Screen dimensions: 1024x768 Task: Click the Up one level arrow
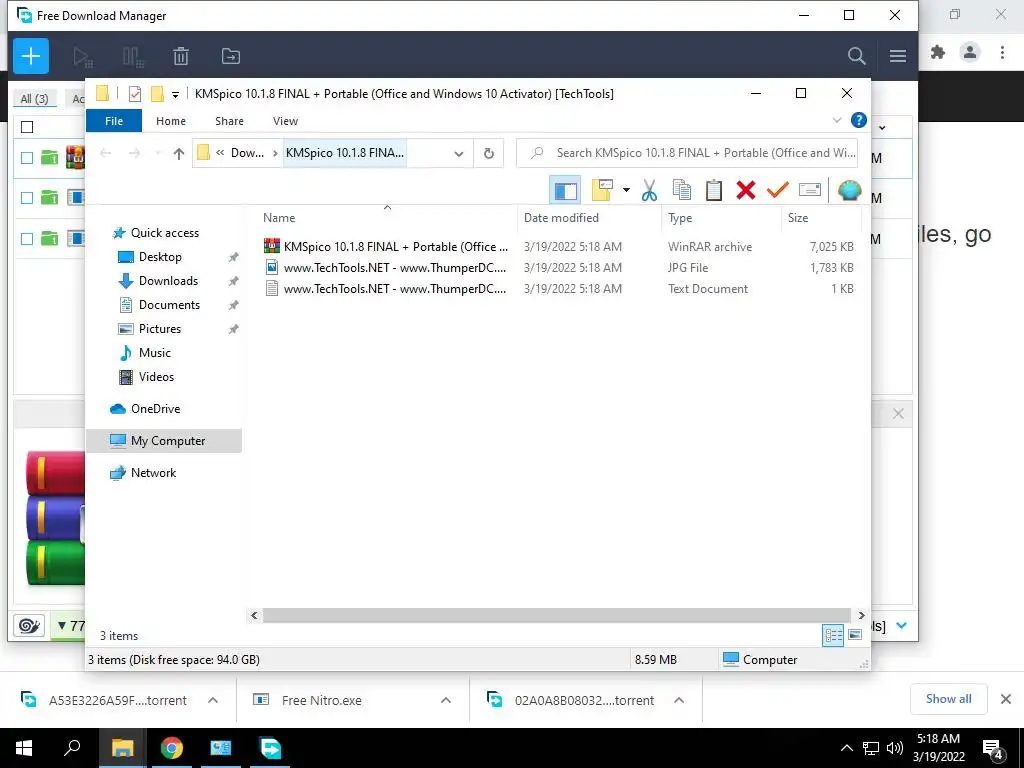tap(178, 153)
